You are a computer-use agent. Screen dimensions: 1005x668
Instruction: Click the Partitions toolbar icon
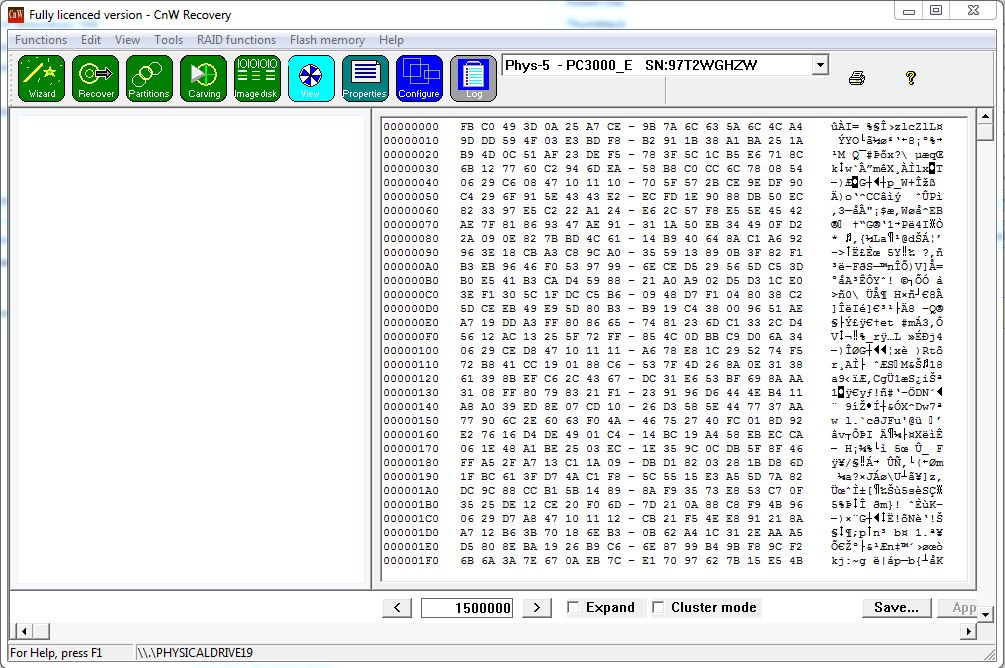[x=149, y=78]
